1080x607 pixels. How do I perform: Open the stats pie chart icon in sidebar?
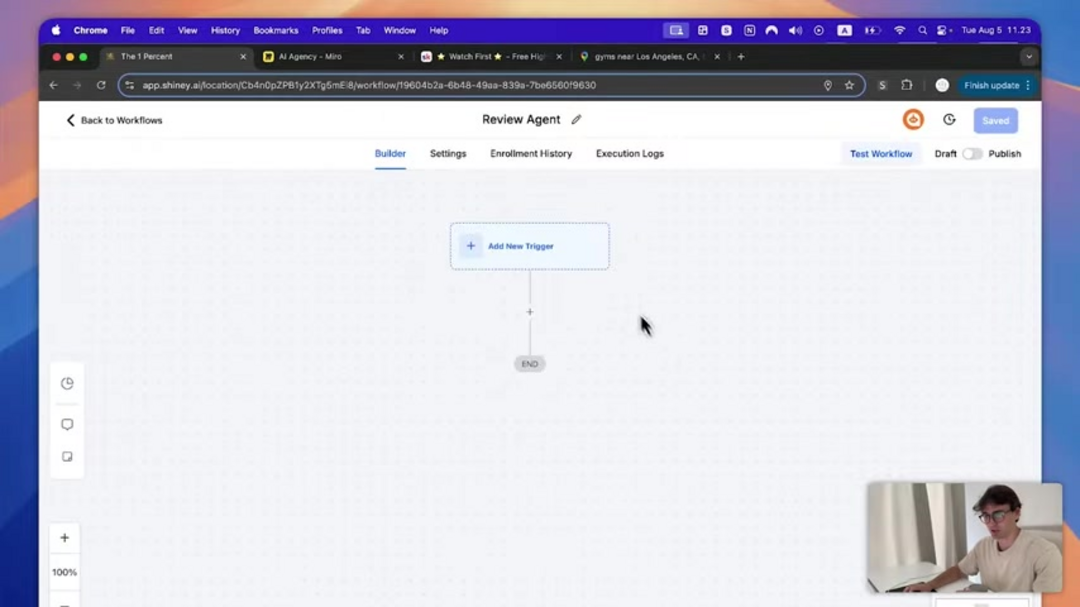coord(67,384)
